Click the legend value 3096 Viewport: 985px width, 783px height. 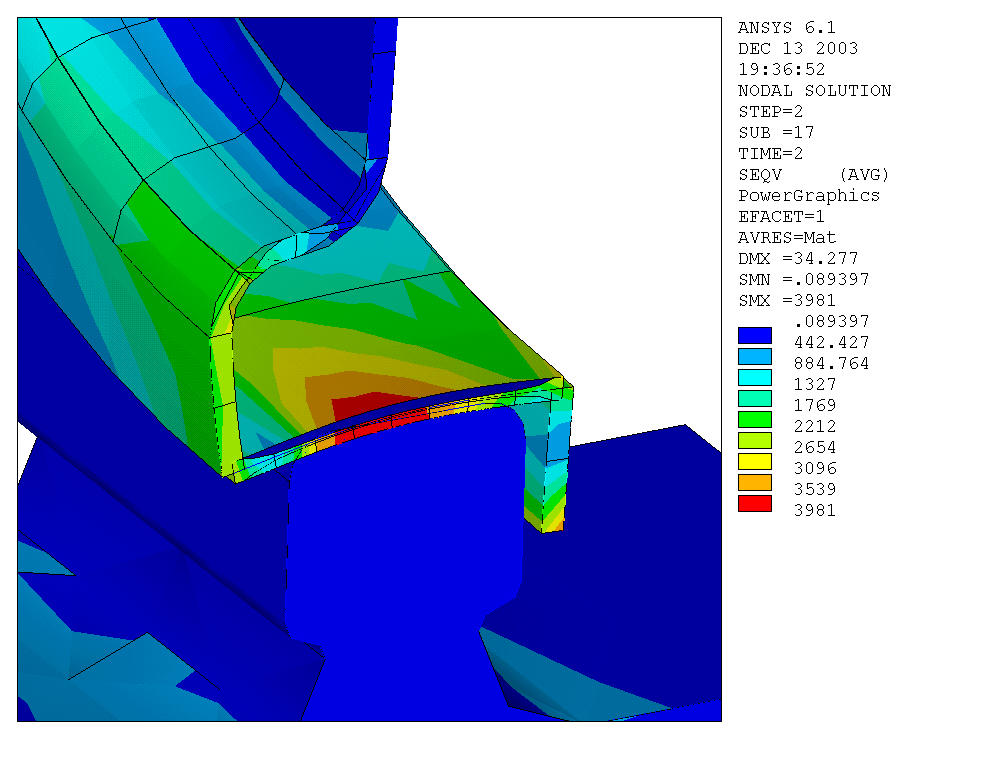pos(815,469)
